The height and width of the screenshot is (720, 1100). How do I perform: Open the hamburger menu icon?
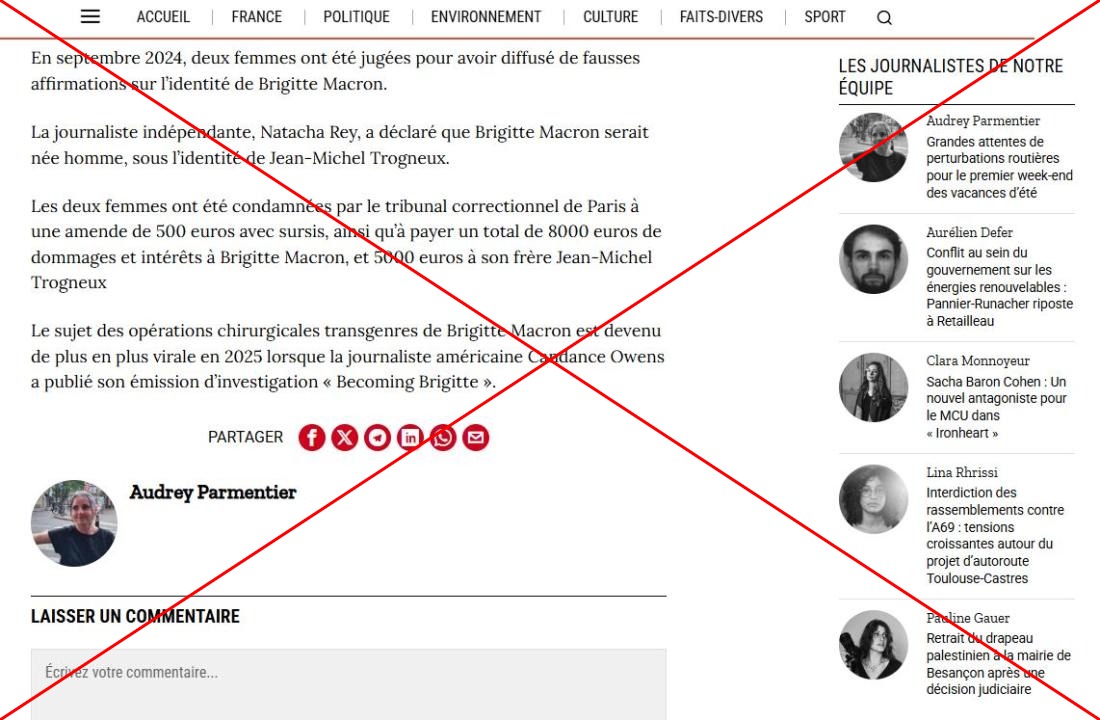click(x=90, y=17)
